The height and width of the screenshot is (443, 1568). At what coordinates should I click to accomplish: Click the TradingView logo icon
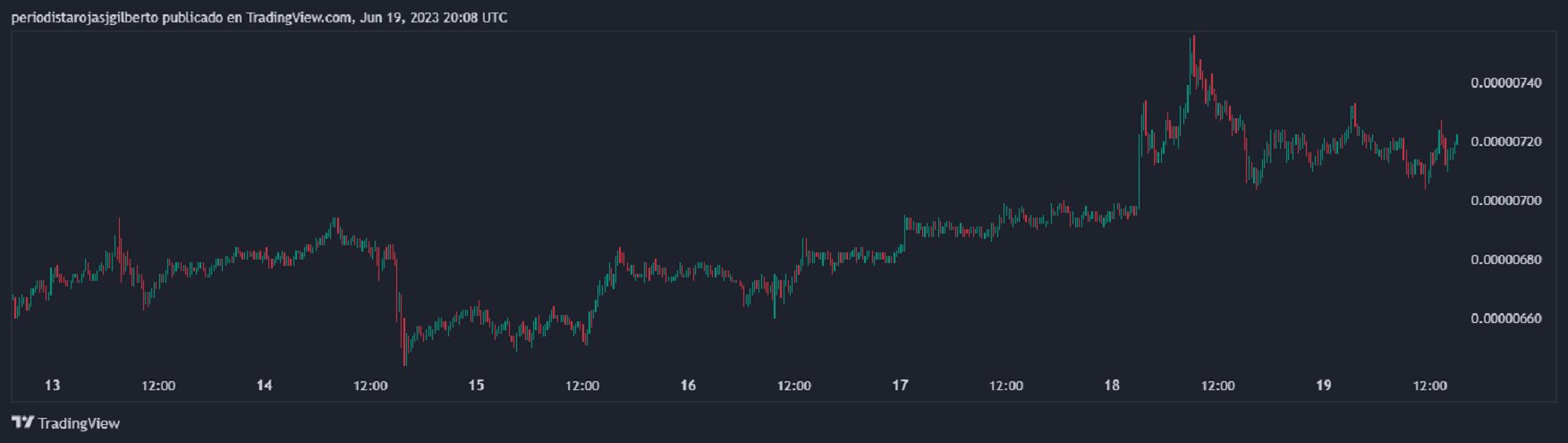[x=22, y=422]
